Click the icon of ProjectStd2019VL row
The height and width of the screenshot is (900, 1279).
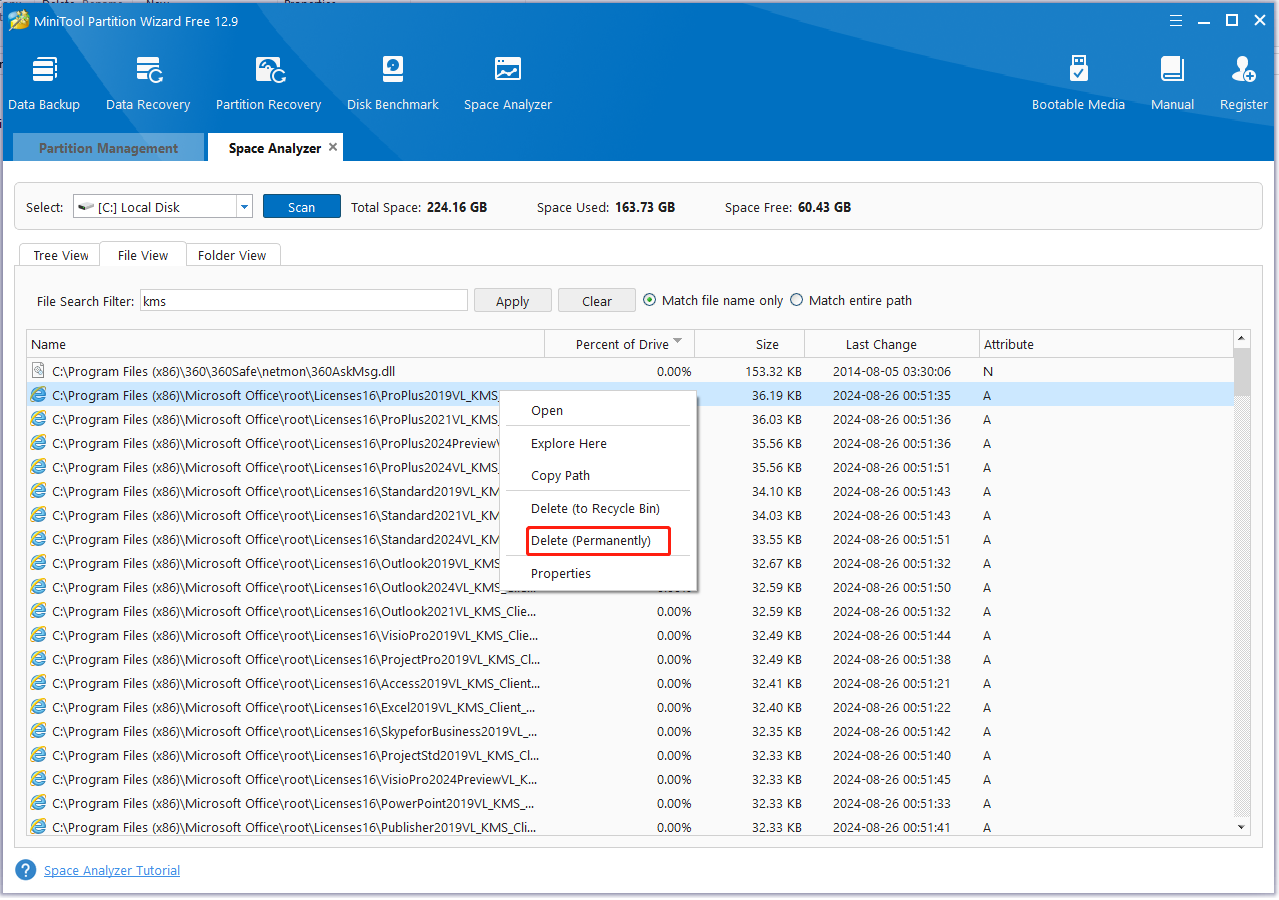pos(39,755)
